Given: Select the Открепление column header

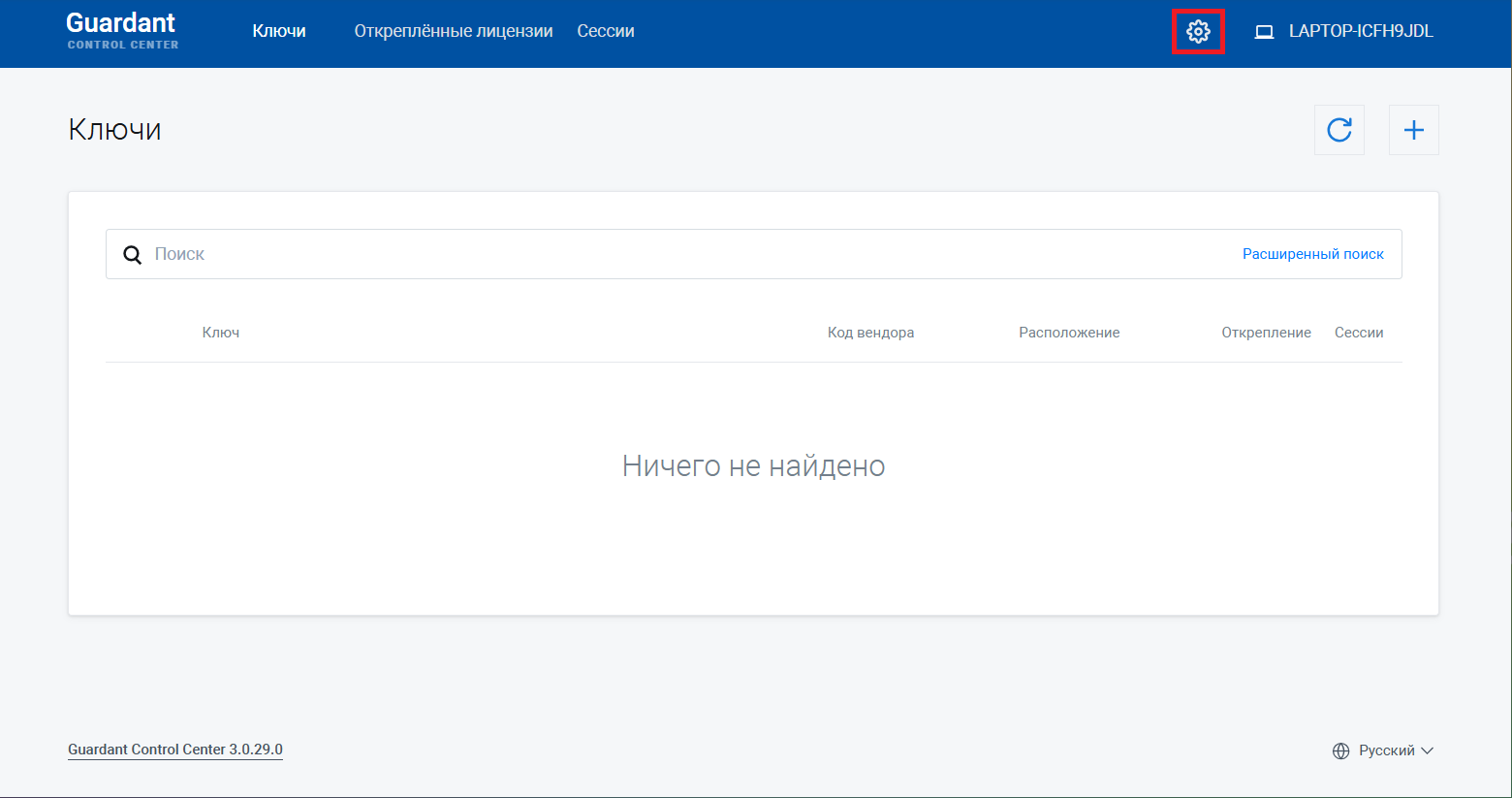Looking at the screenshot, I should click(1266, 333).
